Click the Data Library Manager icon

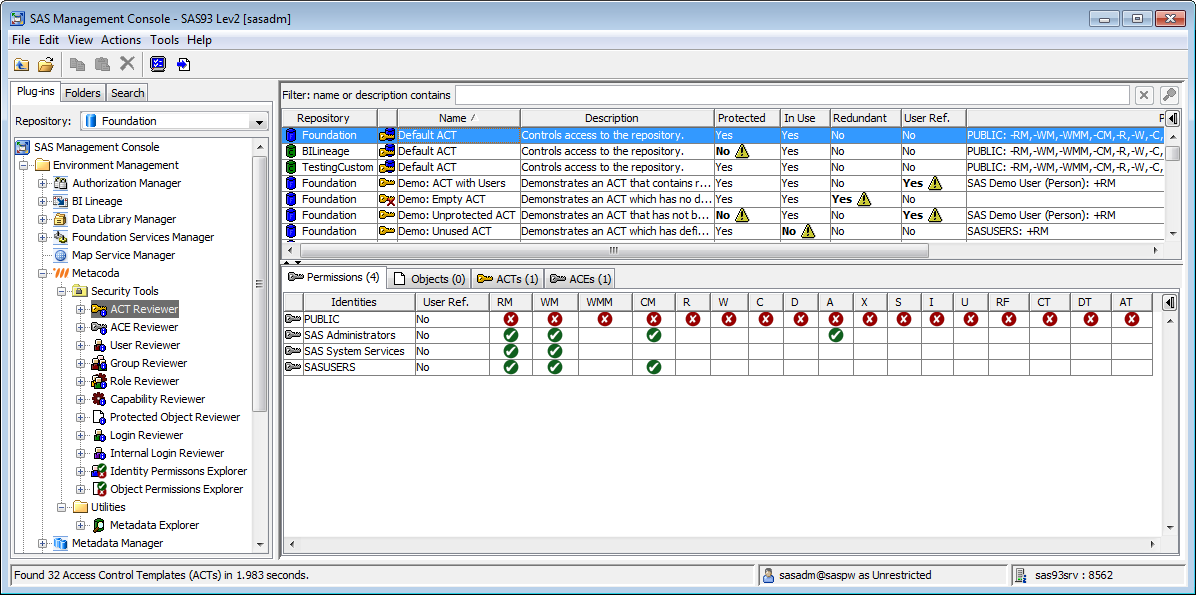(x=60, y=219)
